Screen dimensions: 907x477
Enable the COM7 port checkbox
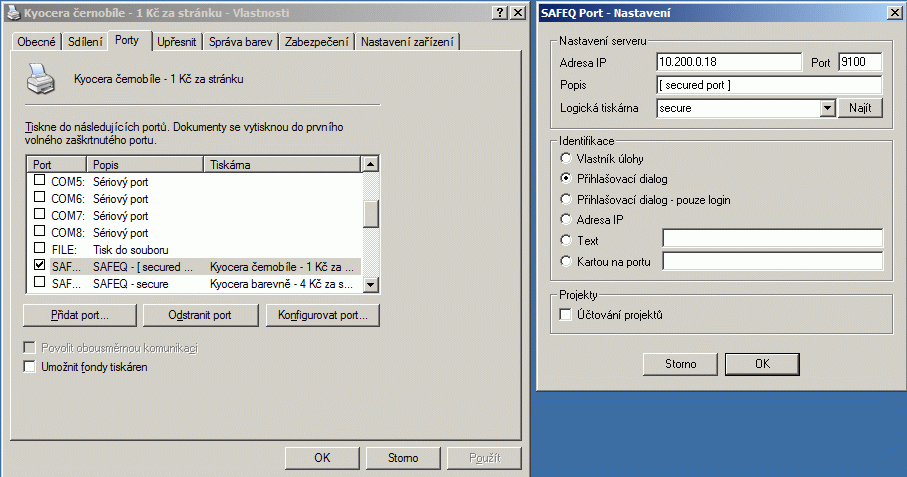(39, 215)
